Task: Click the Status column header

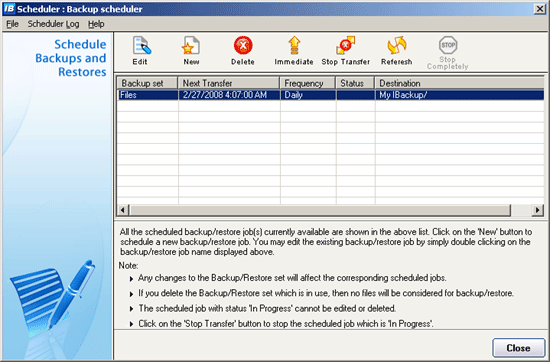Action: coord(355,83)
